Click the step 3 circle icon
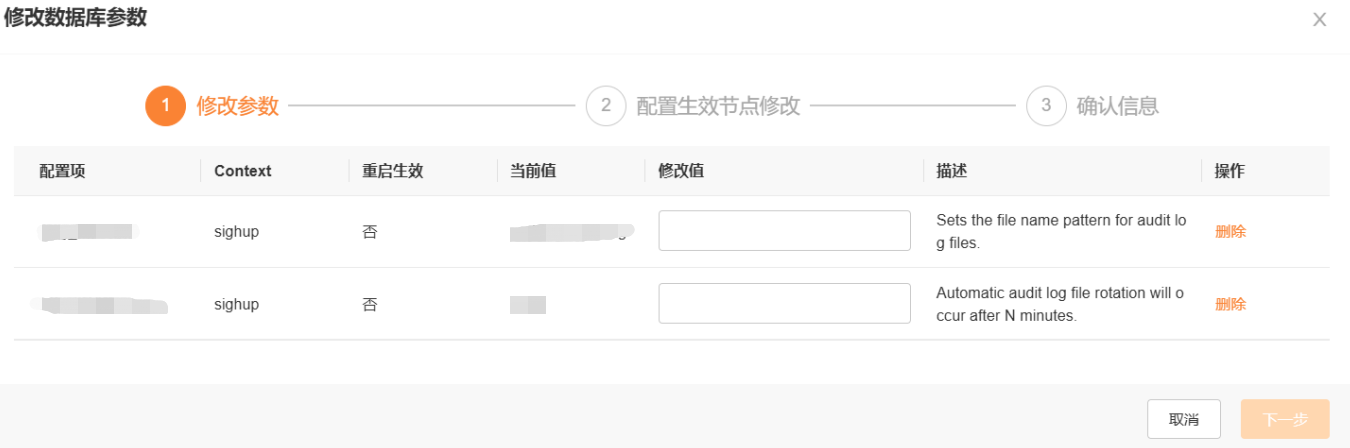Viewport: 1350px width, 448px height. [x=1046, y=106]
